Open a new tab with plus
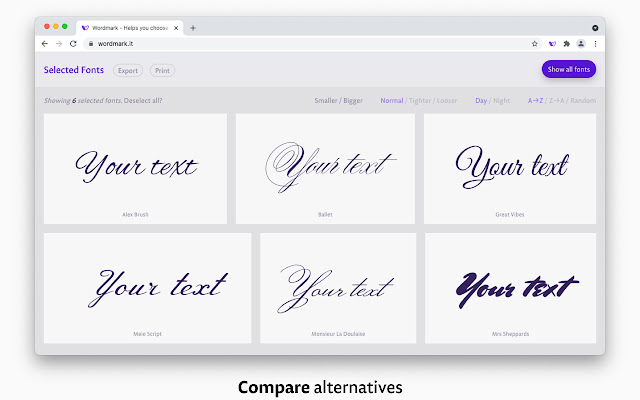This screenshot has height=400, width=640. coord(193,28)
